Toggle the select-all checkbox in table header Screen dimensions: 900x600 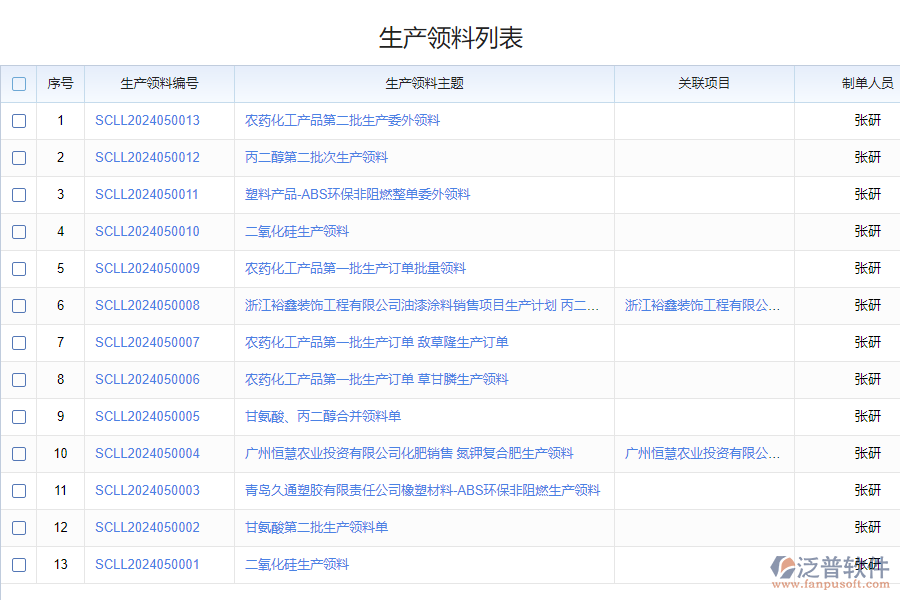point(19,84)
